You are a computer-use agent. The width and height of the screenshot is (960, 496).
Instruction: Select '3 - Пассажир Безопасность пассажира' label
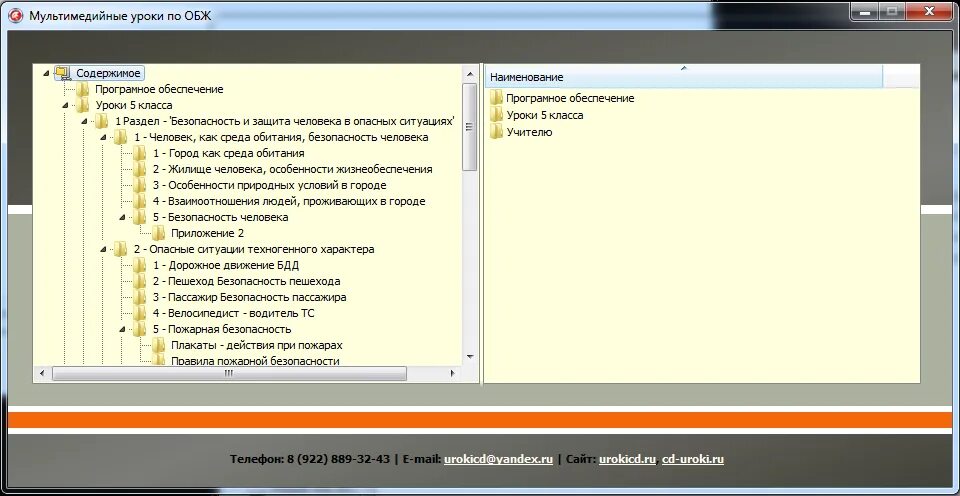(250, 297)
